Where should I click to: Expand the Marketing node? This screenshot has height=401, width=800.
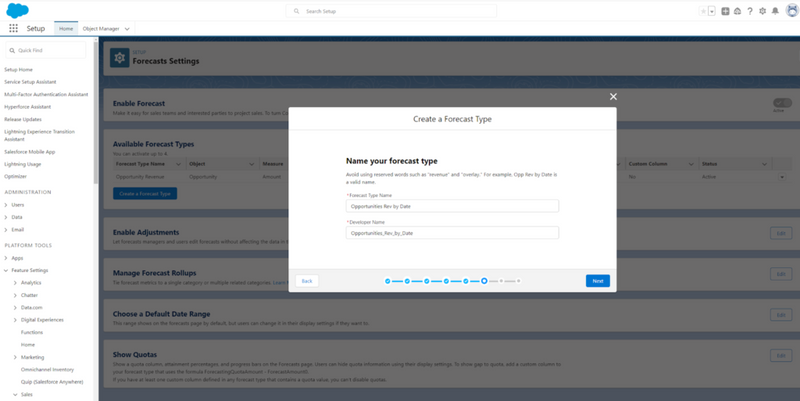(x=15, y=357)
